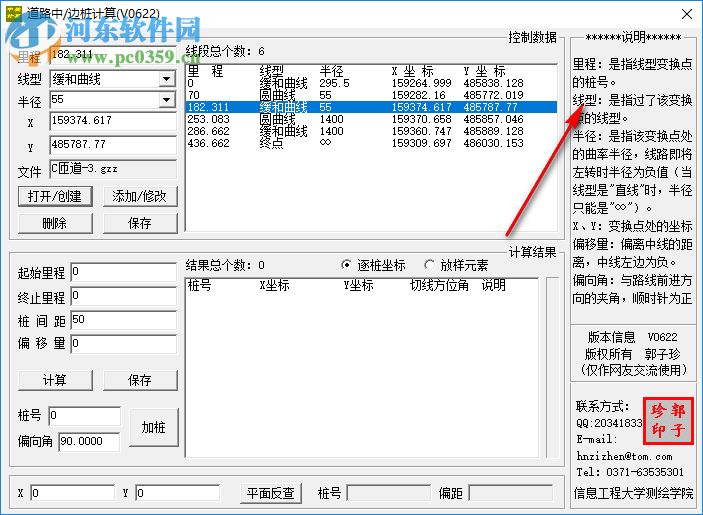The height and width of the screenshot is (515, 703).
Task: Save control data with upper 保存 button
Action: point(140,223)
